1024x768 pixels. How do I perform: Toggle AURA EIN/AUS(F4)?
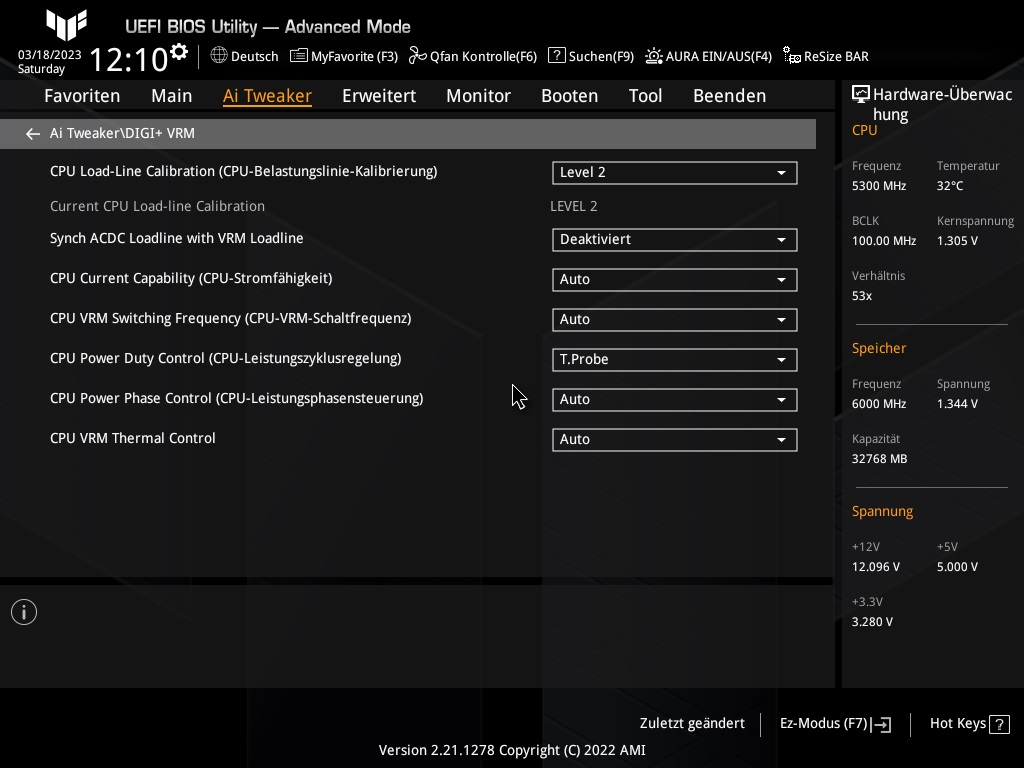[709, 56]
